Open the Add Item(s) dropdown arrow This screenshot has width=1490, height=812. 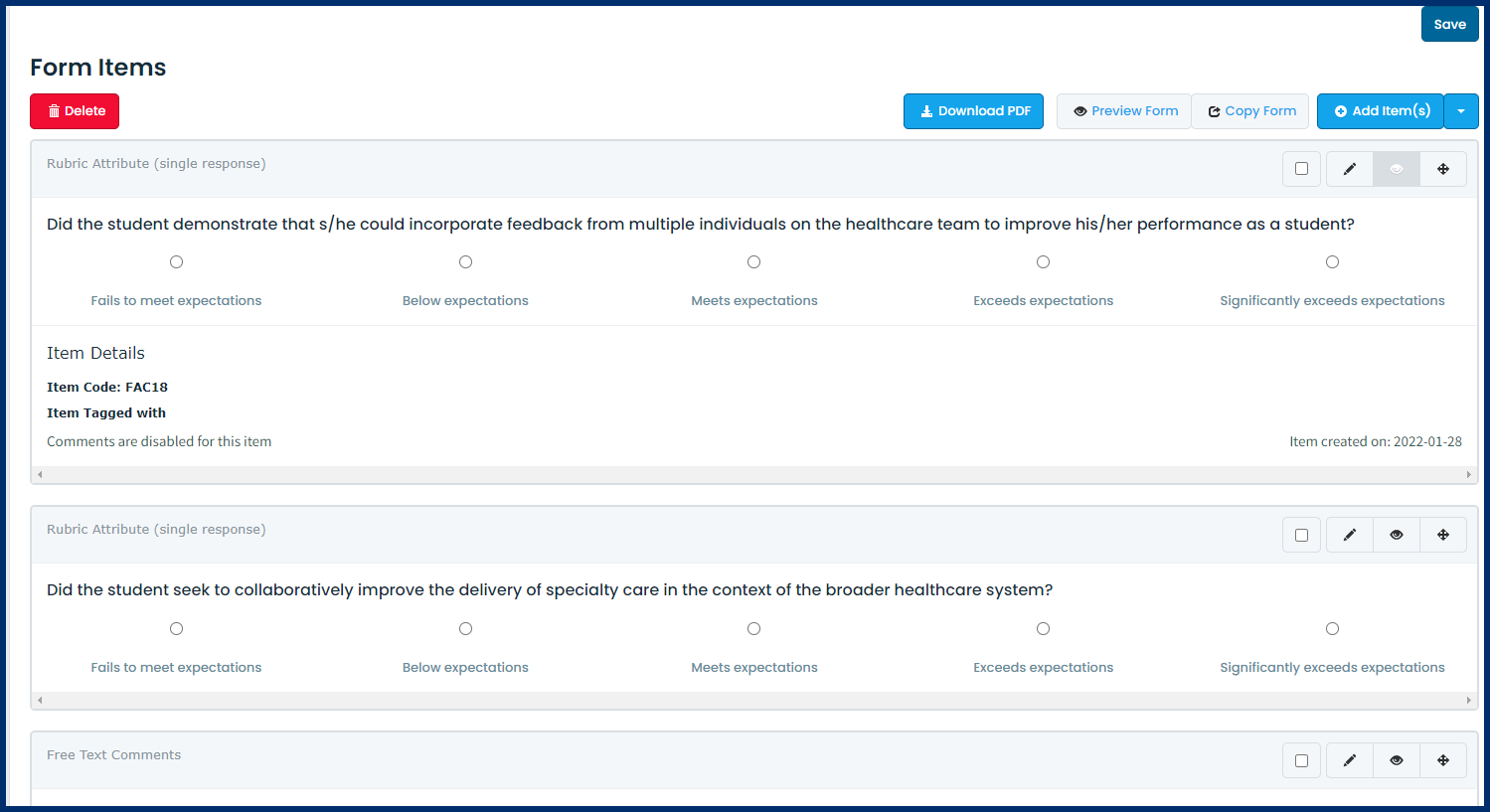tap(1461, 111)
